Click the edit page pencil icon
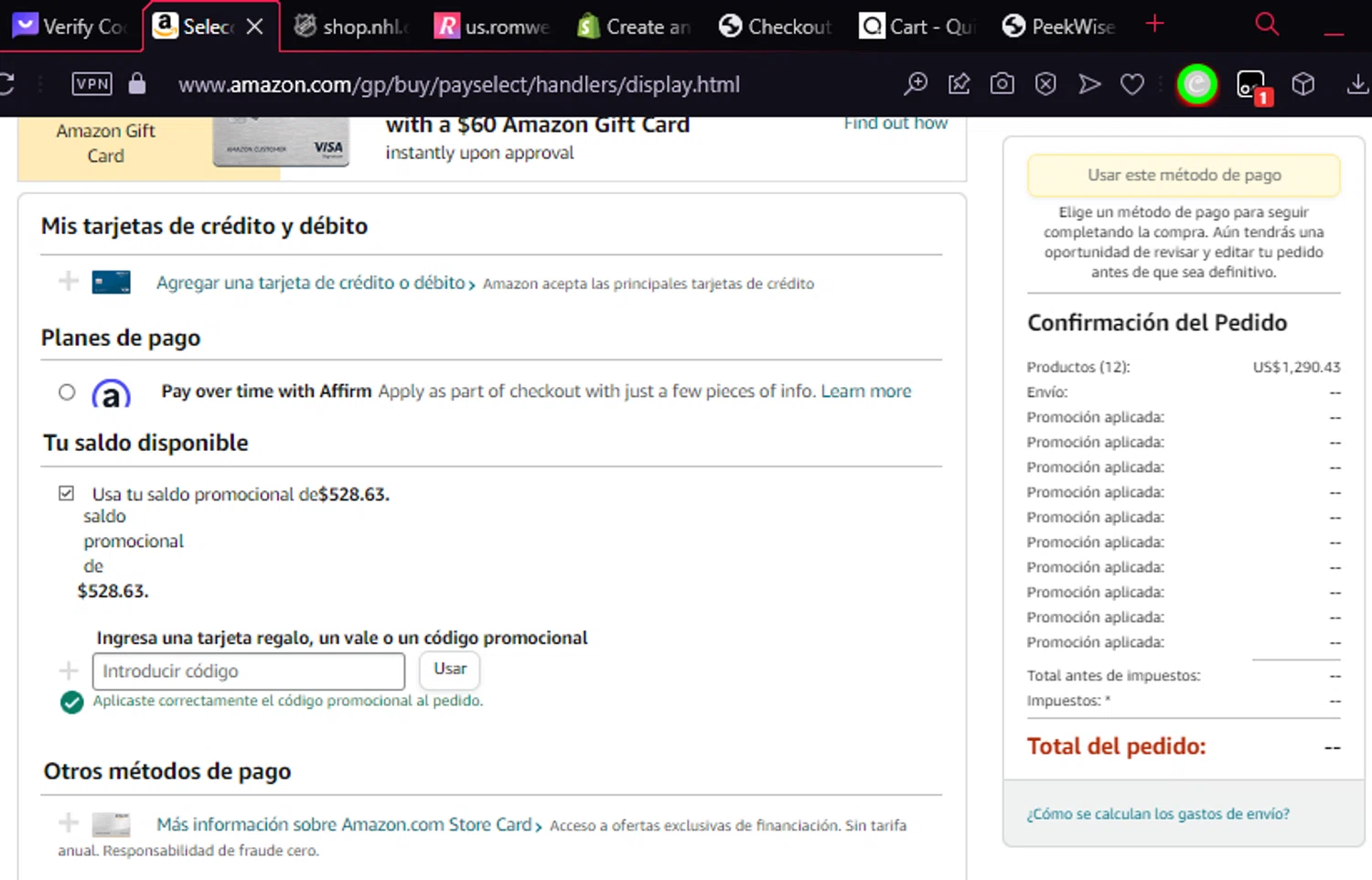Viewport: 1372px width, 880px height. point(959,84)
